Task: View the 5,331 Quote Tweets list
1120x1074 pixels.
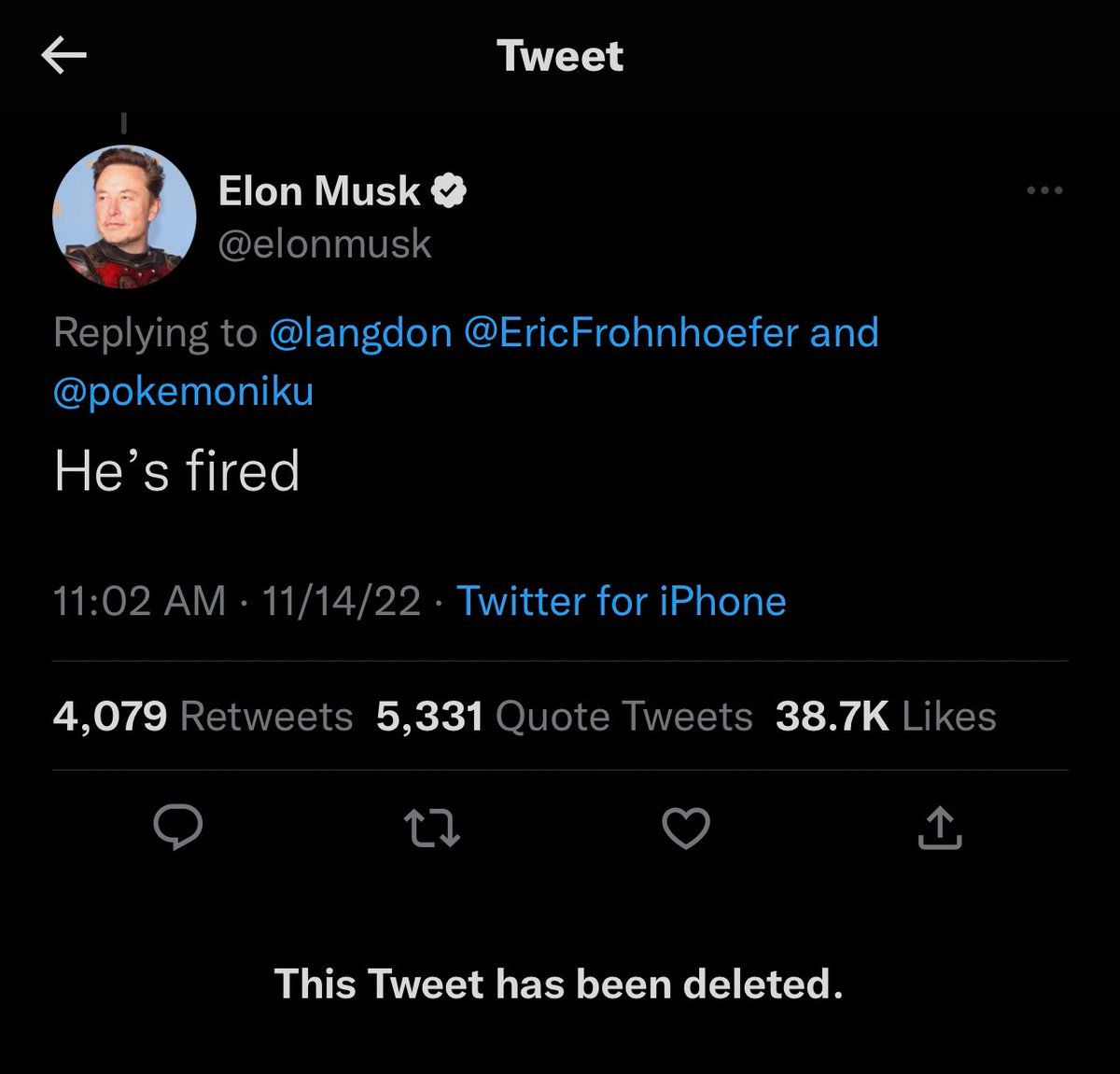Action: pos(564,717)
